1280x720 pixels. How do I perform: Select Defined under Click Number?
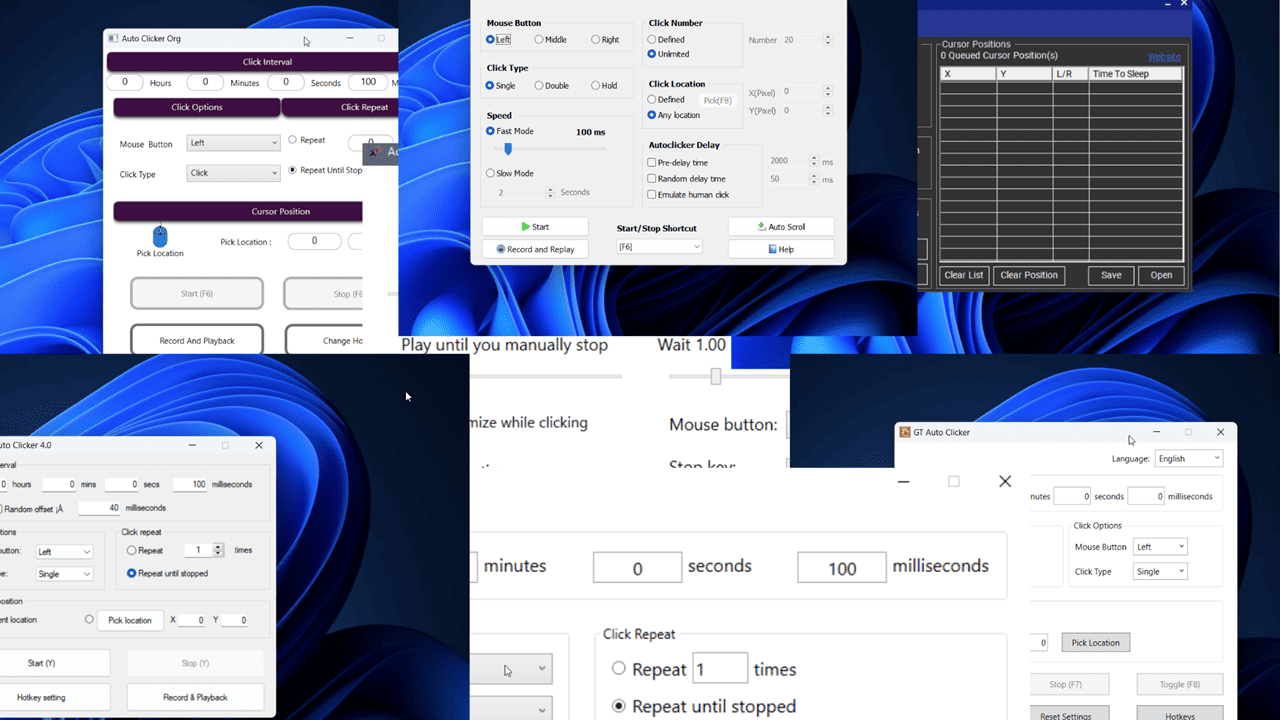pyautogui.click(x=652, y=40)
